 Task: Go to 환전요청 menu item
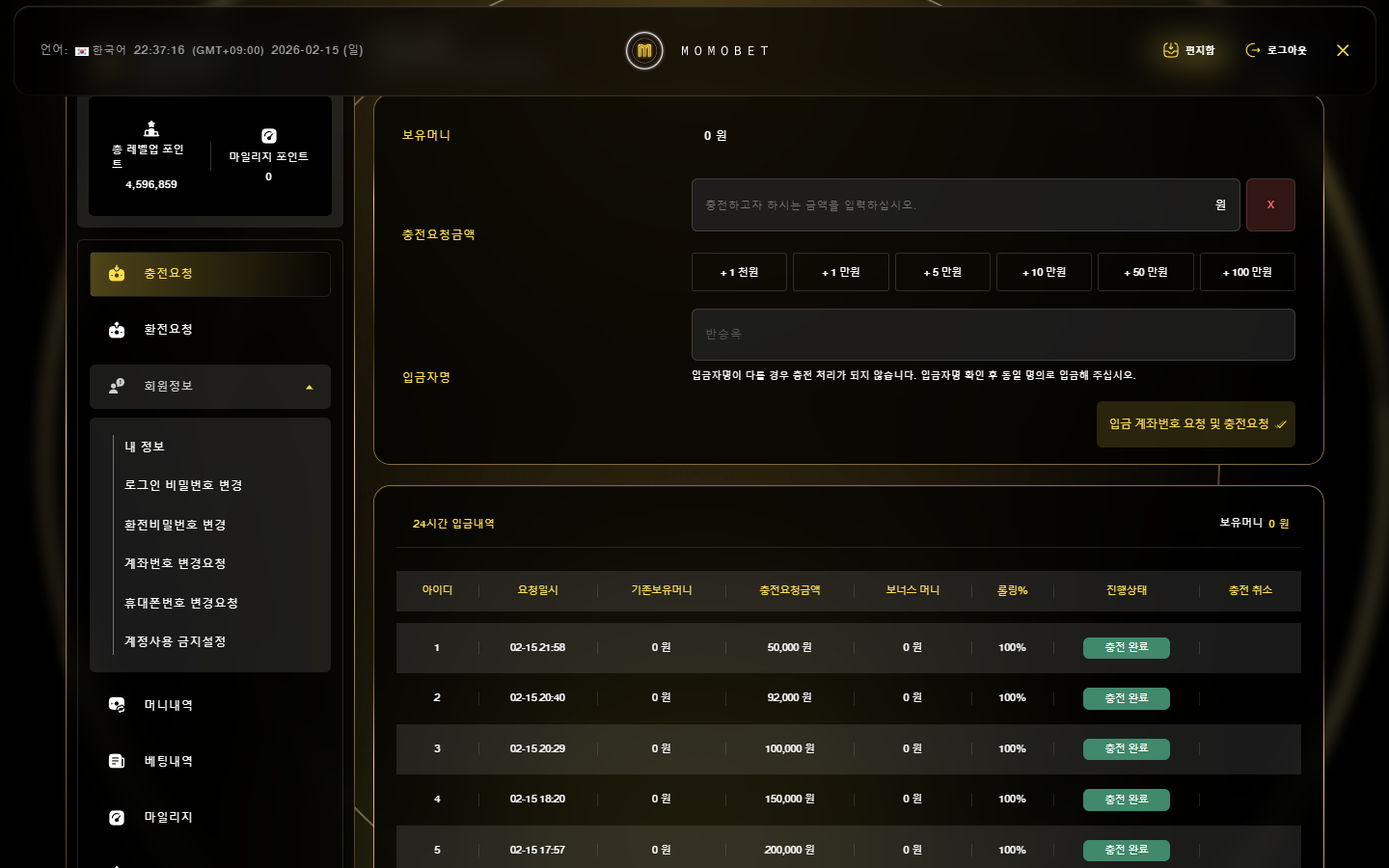coord(168,330)
